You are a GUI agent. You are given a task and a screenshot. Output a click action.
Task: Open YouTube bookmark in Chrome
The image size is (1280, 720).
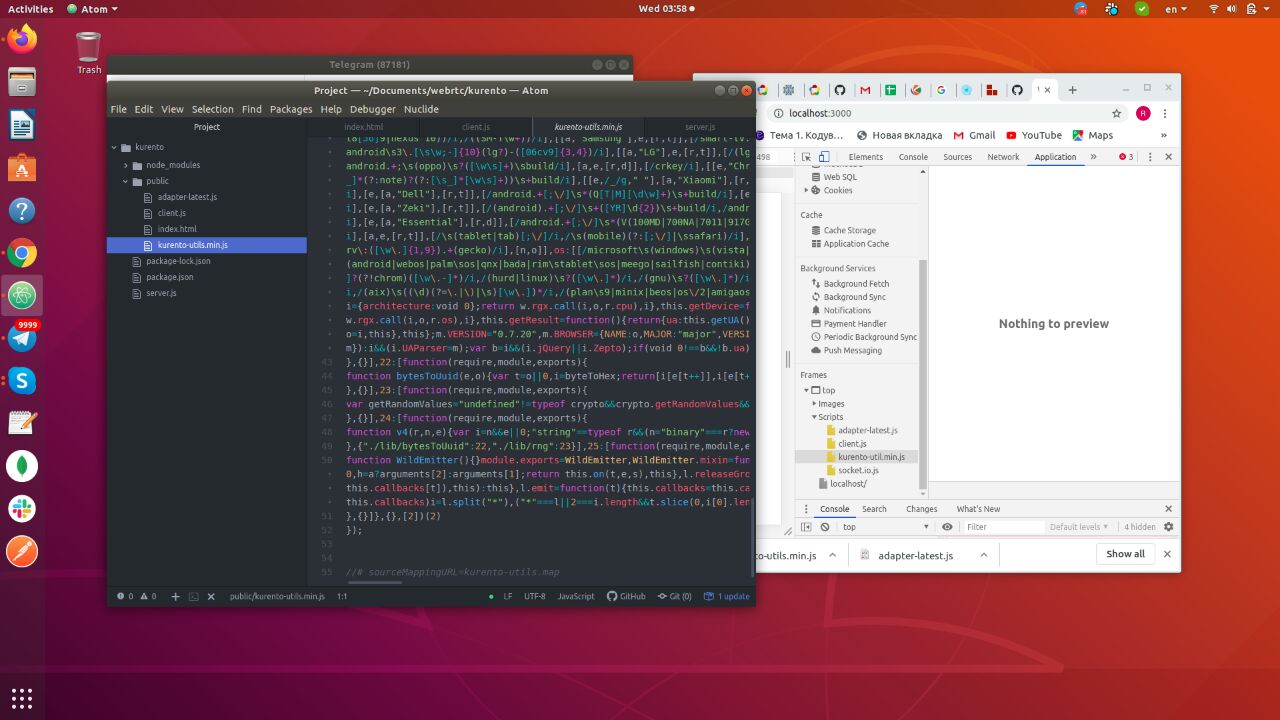[x=1034, y=135]
